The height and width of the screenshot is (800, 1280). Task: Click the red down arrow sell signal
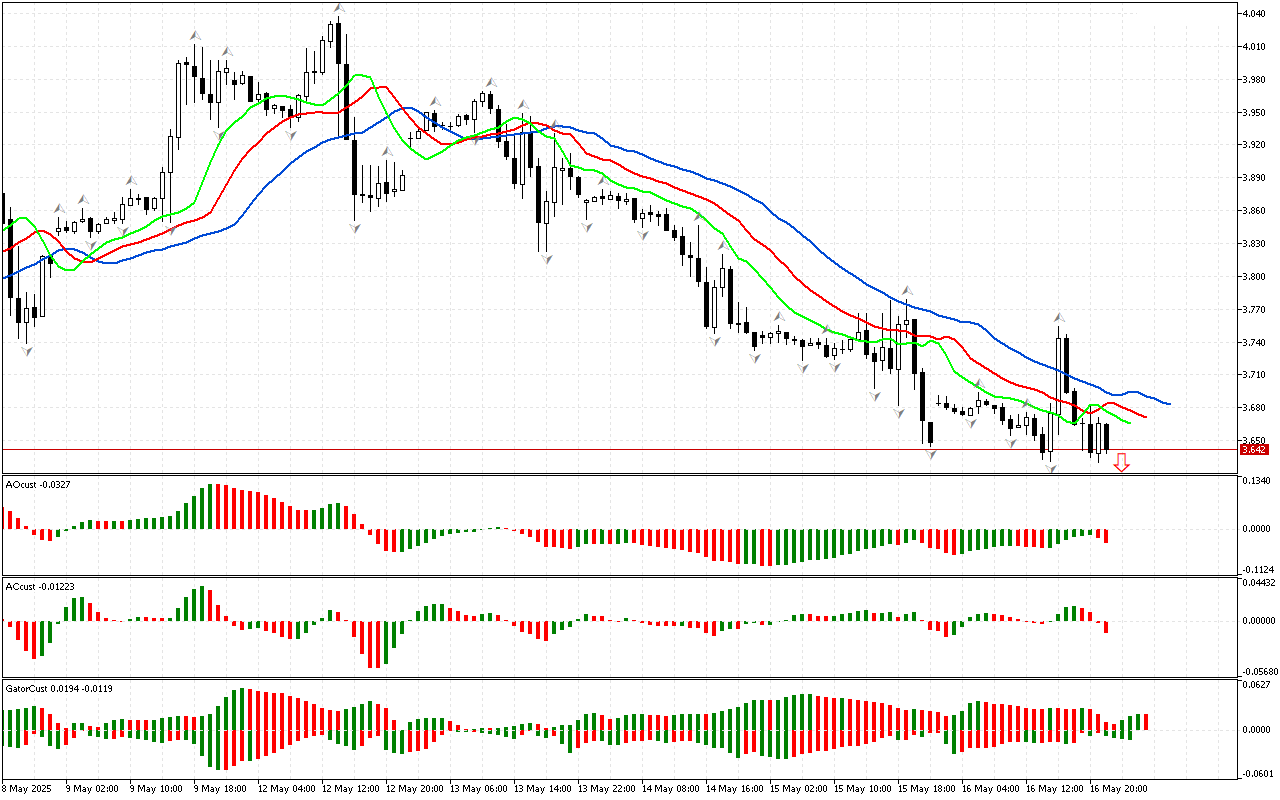[x=1122, y=462]
